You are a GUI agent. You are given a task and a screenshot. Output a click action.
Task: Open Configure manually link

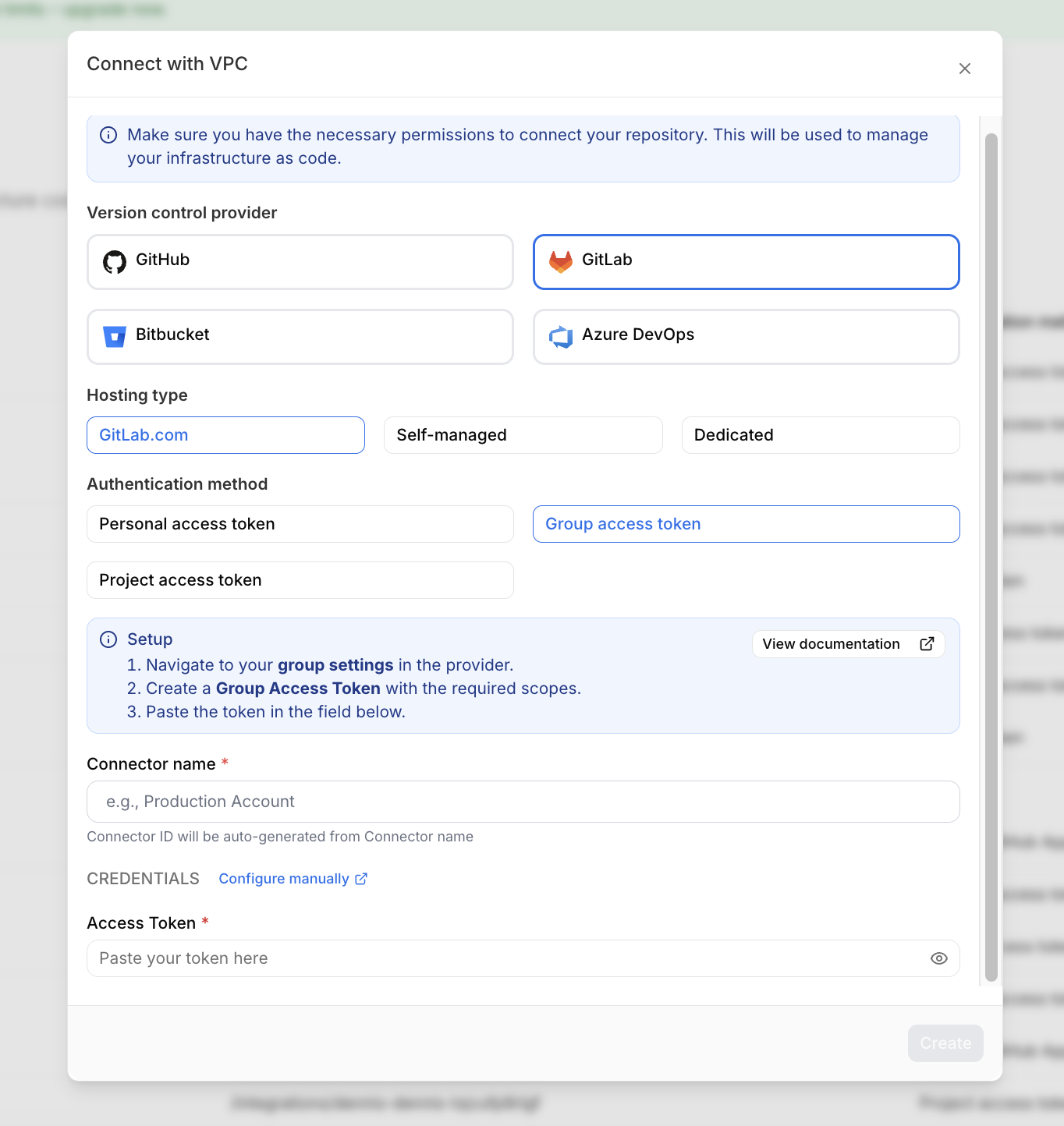click(293, 879)
